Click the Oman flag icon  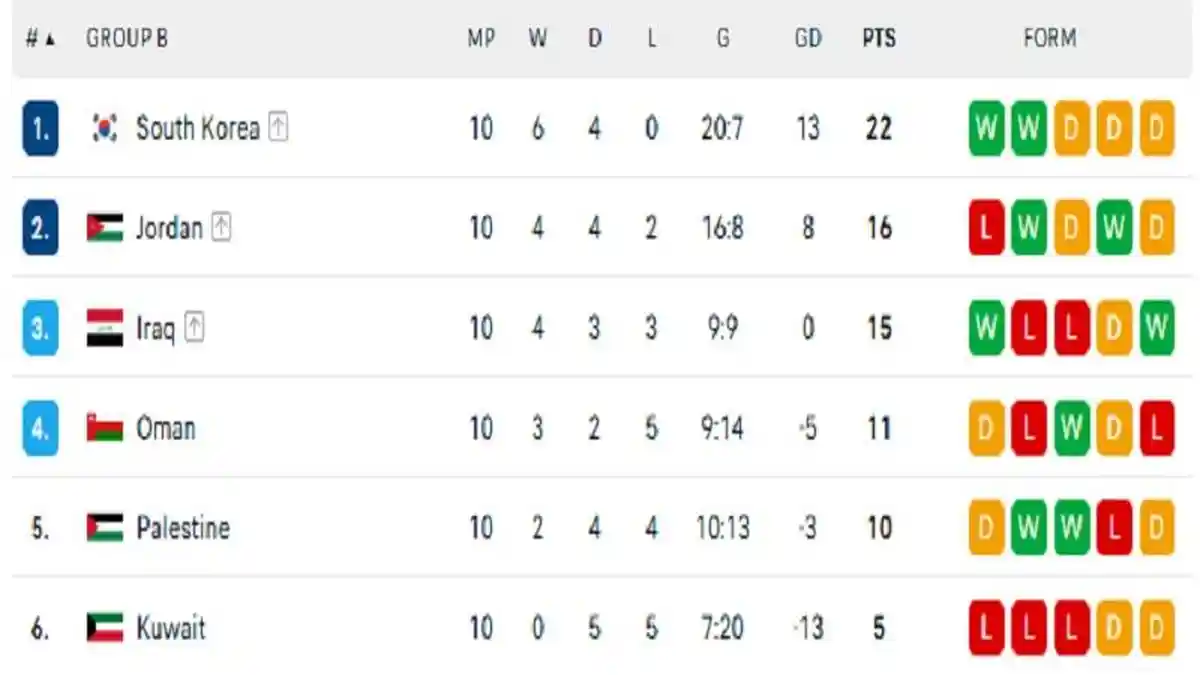104,428
